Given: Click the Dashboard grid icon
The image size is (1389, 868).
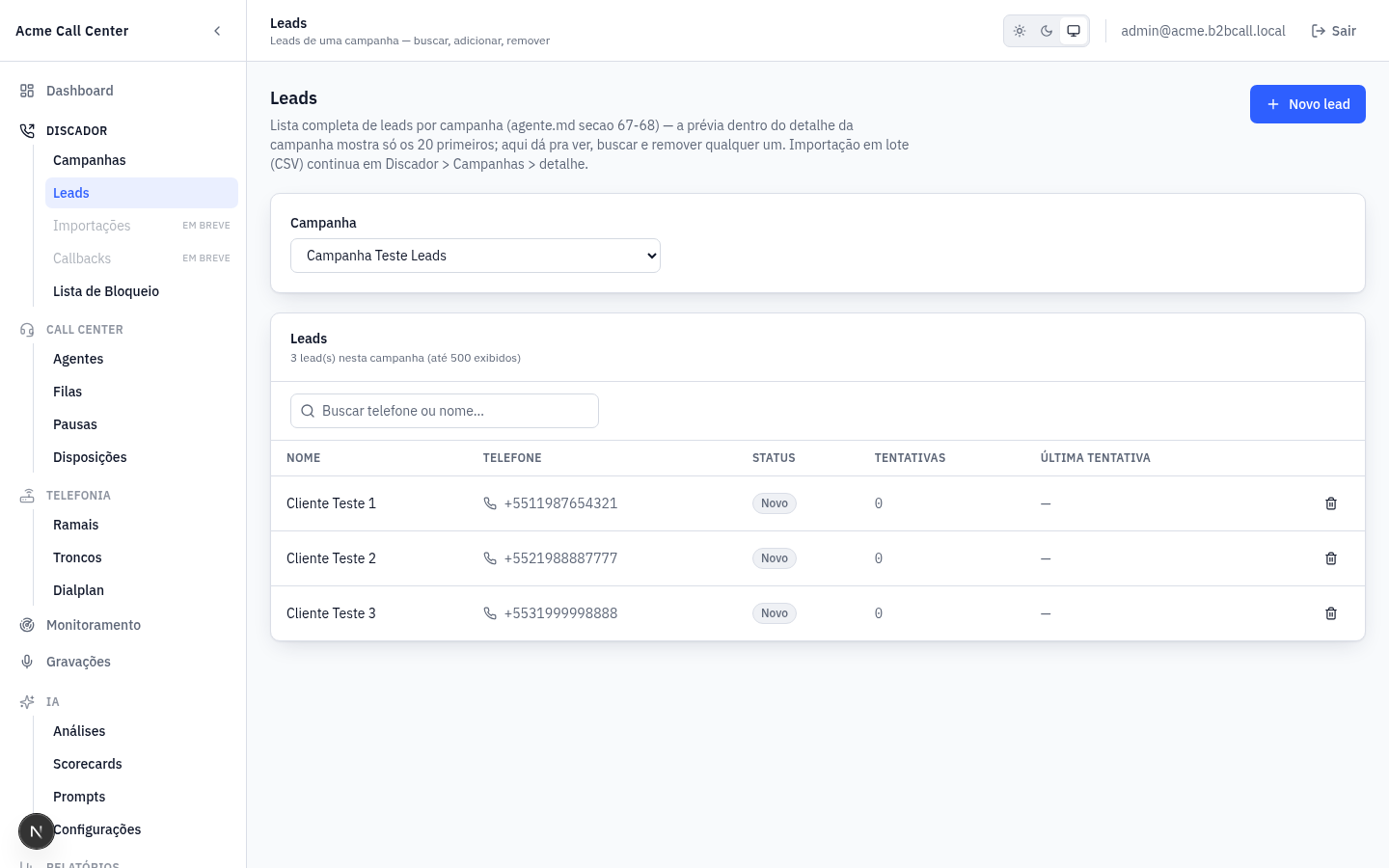Looking at the screenshot, I should [x=27, y=91].
